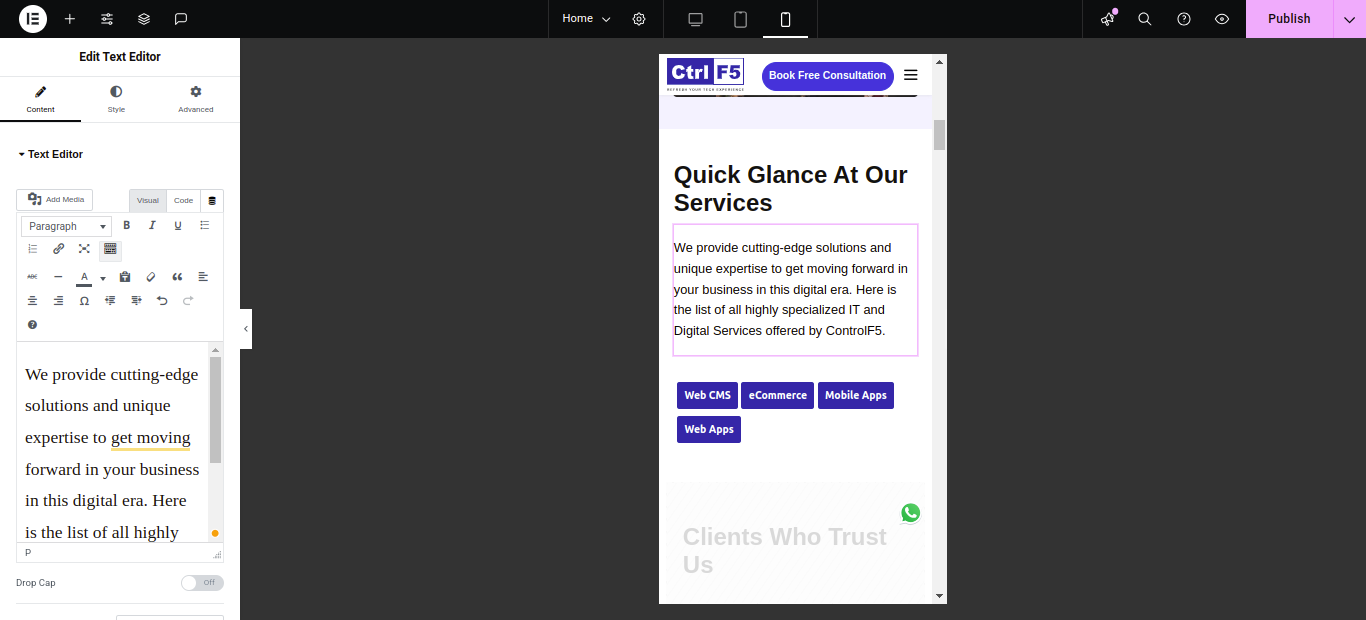Open the Elementor logo menu

pos(33,19)
